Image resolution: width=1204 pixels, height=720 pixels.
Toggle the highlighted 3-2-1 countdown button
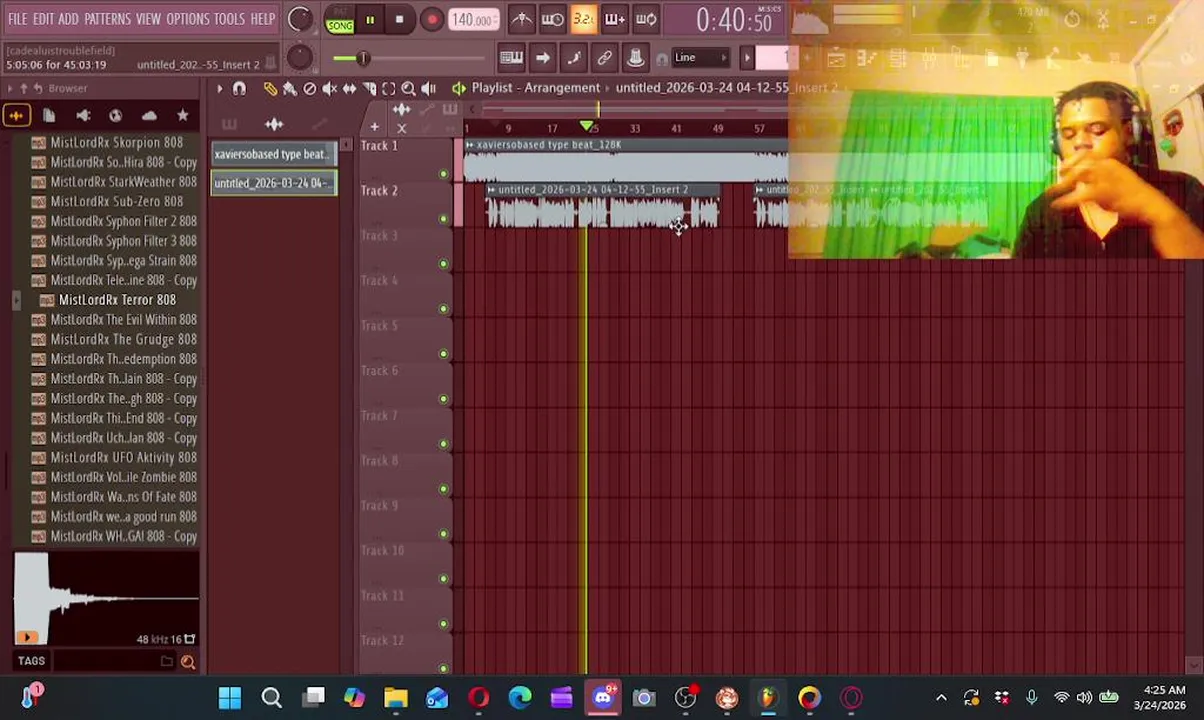click(x=583, y=19)
